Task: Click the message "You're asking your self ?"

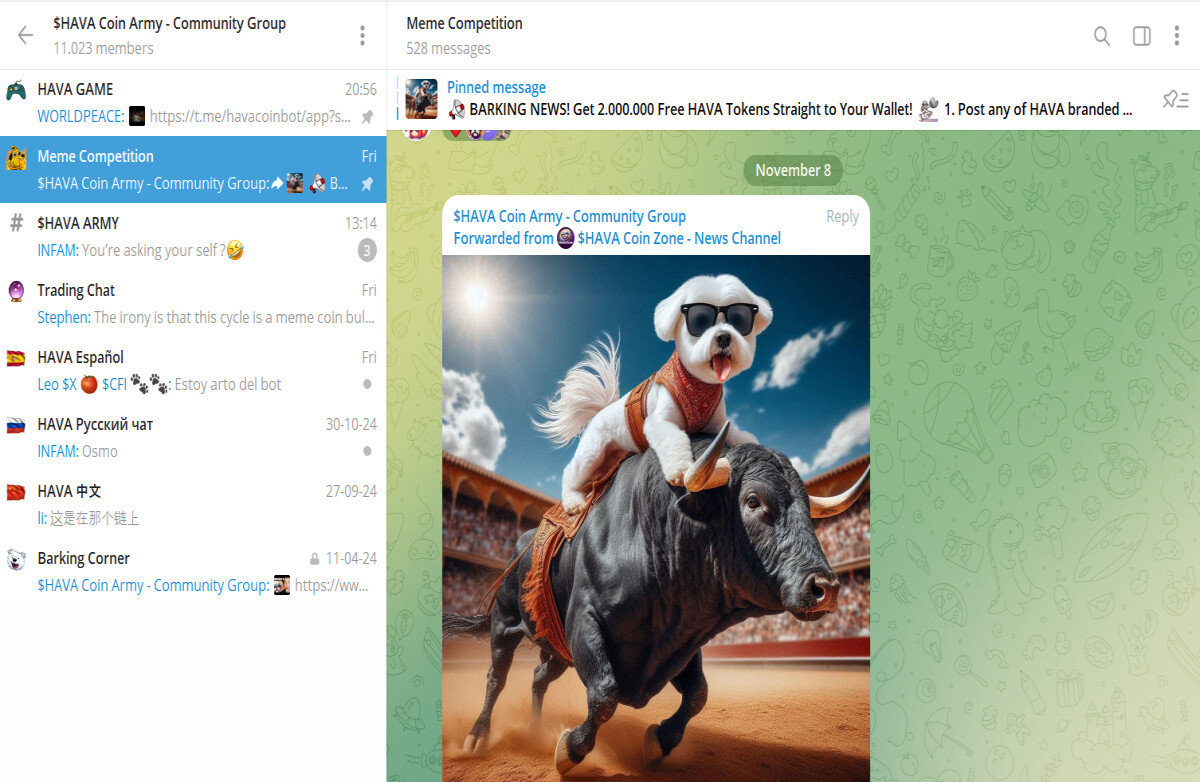Action: (x=163, y=251)
